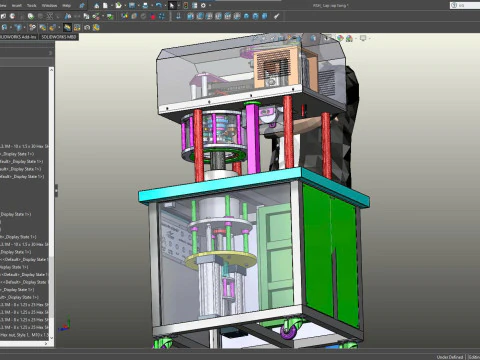This screenshot has width=480, height=360.
Task: Collapse the feature tree panel handle
Action: (56, 191)
